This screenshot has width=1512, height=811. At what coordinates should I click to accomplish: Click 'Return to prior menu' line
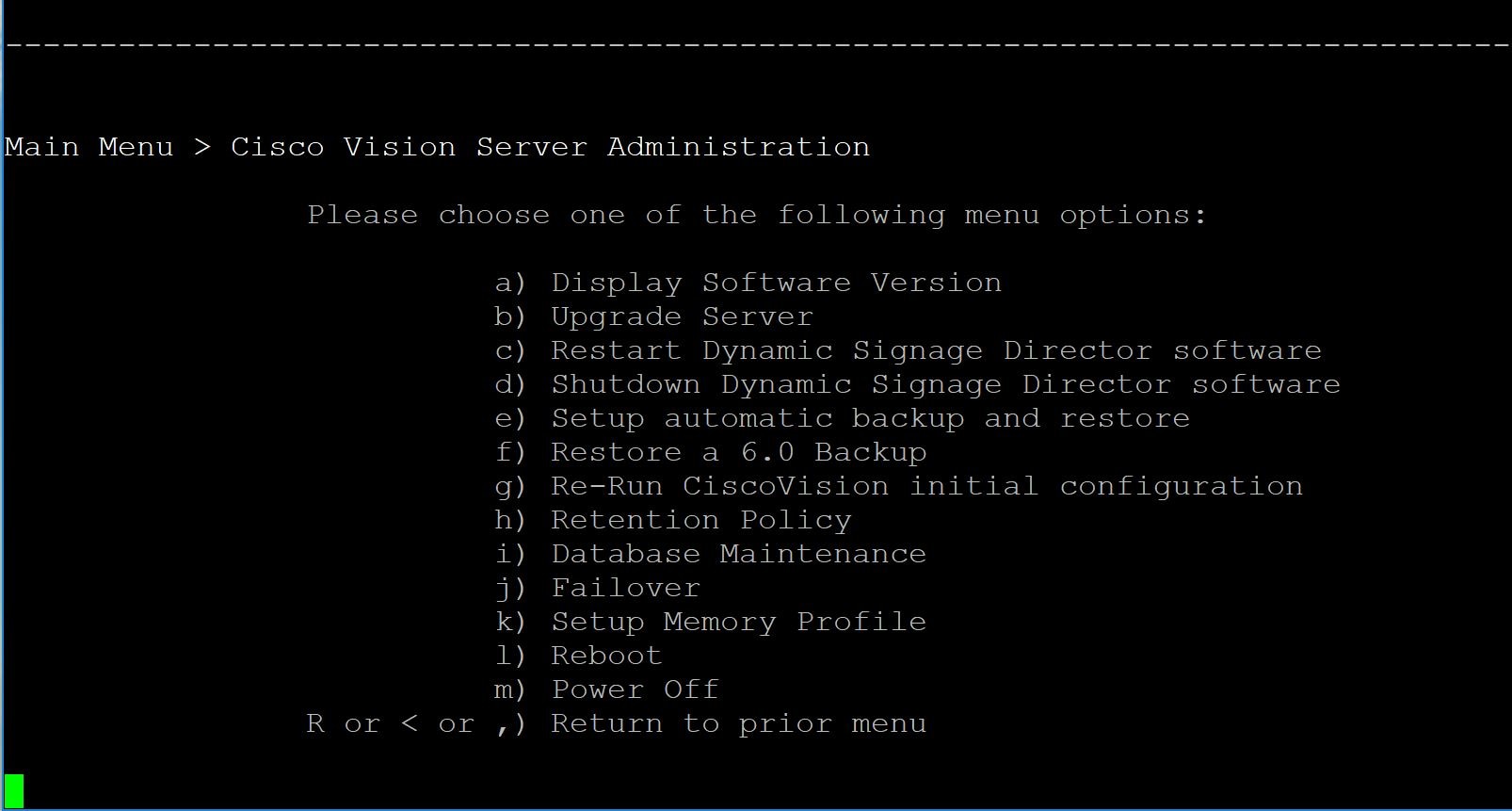click(x=617, y=723)
